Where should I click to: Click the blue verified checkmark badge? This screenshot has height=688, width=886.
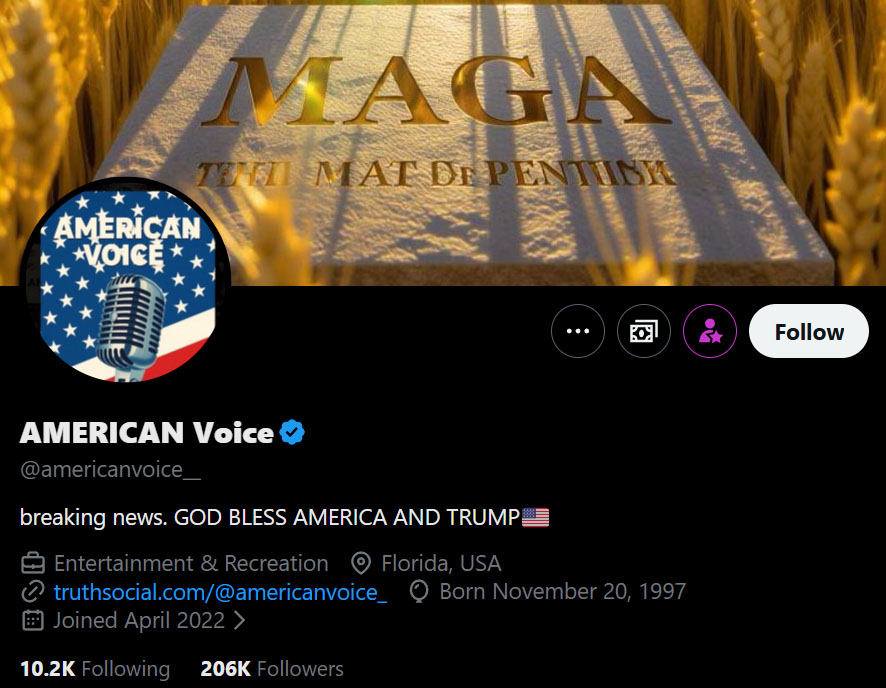292,432
